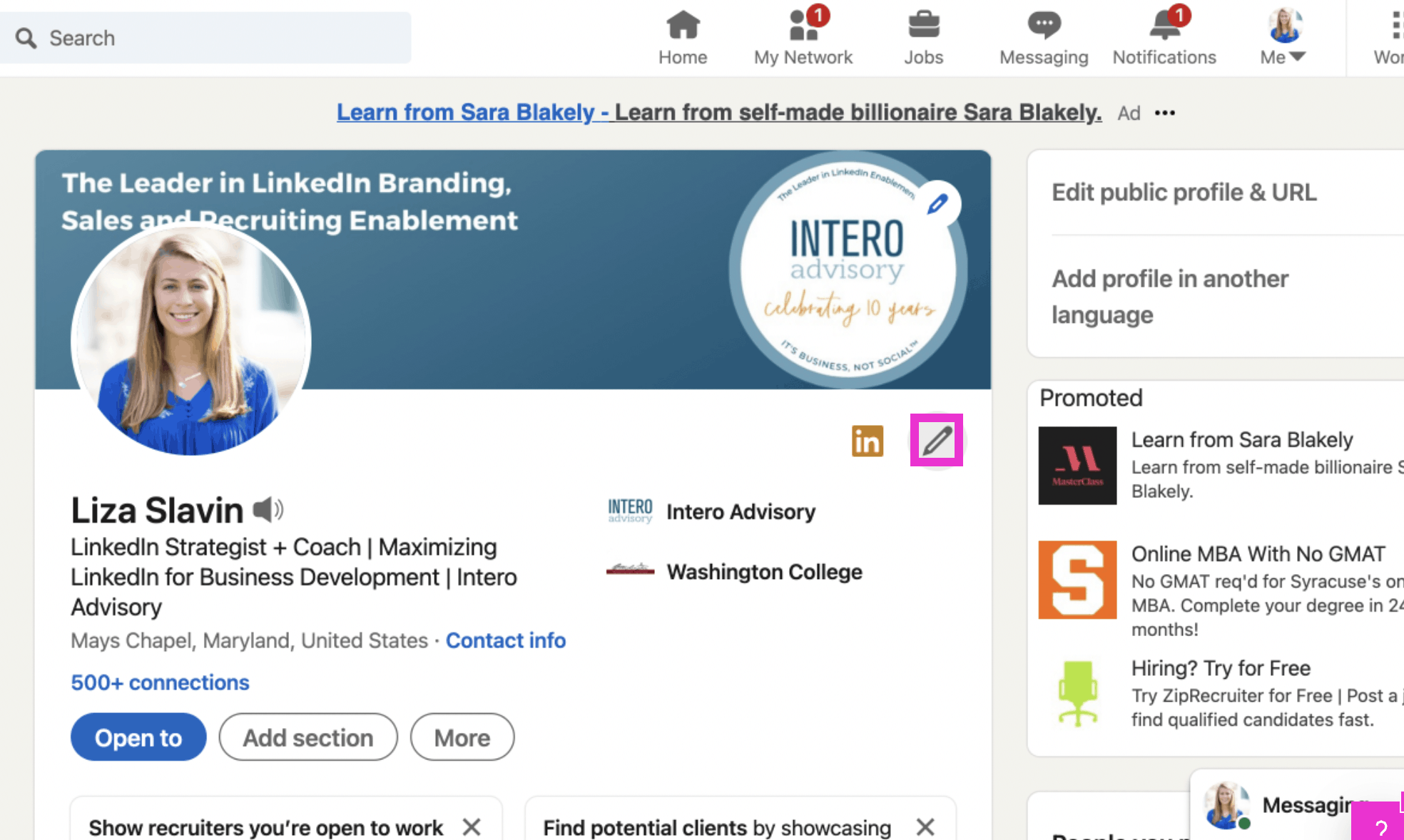Screen dimensions: 1404x840
Task: Click the gold LinkedIn premium badge
Action: coord(867,441)
